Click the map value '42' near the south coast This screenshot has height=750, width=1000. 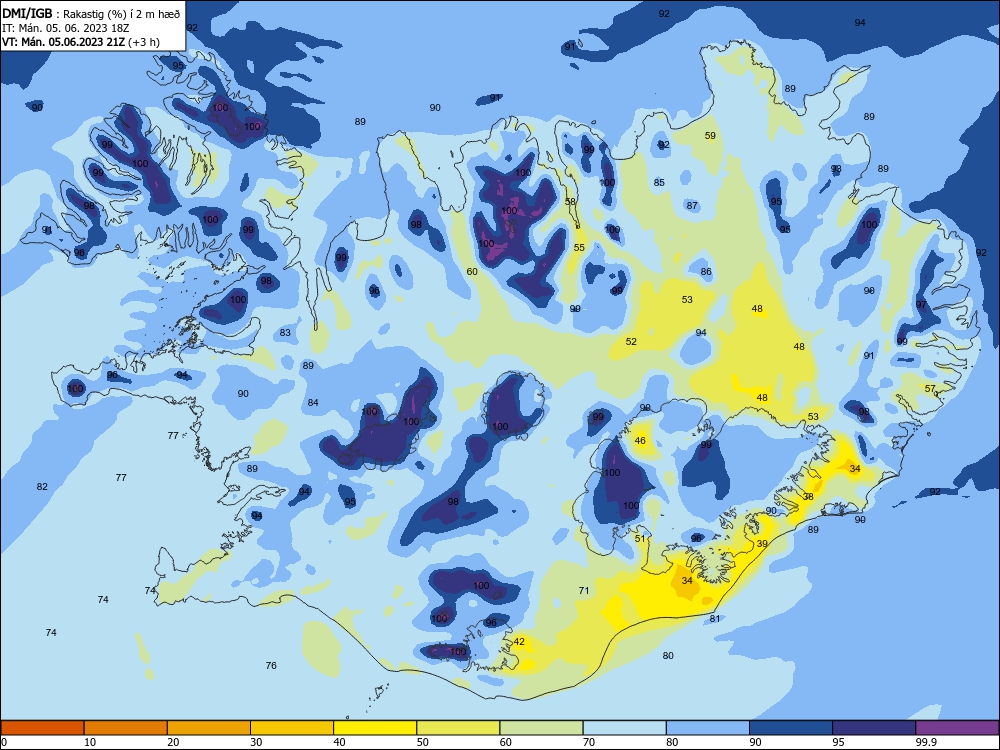point(519,642)
